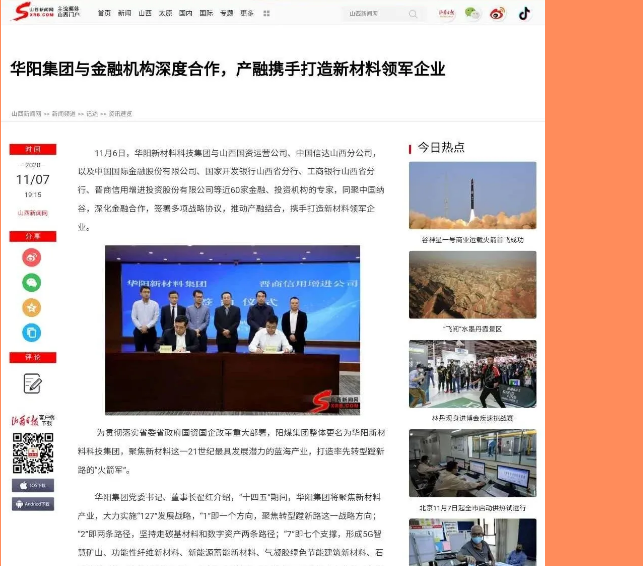Image resolution: width=643 pixels, height=566 pixels.
Task: Click the blue copy link icon
Action: [32, 333]
